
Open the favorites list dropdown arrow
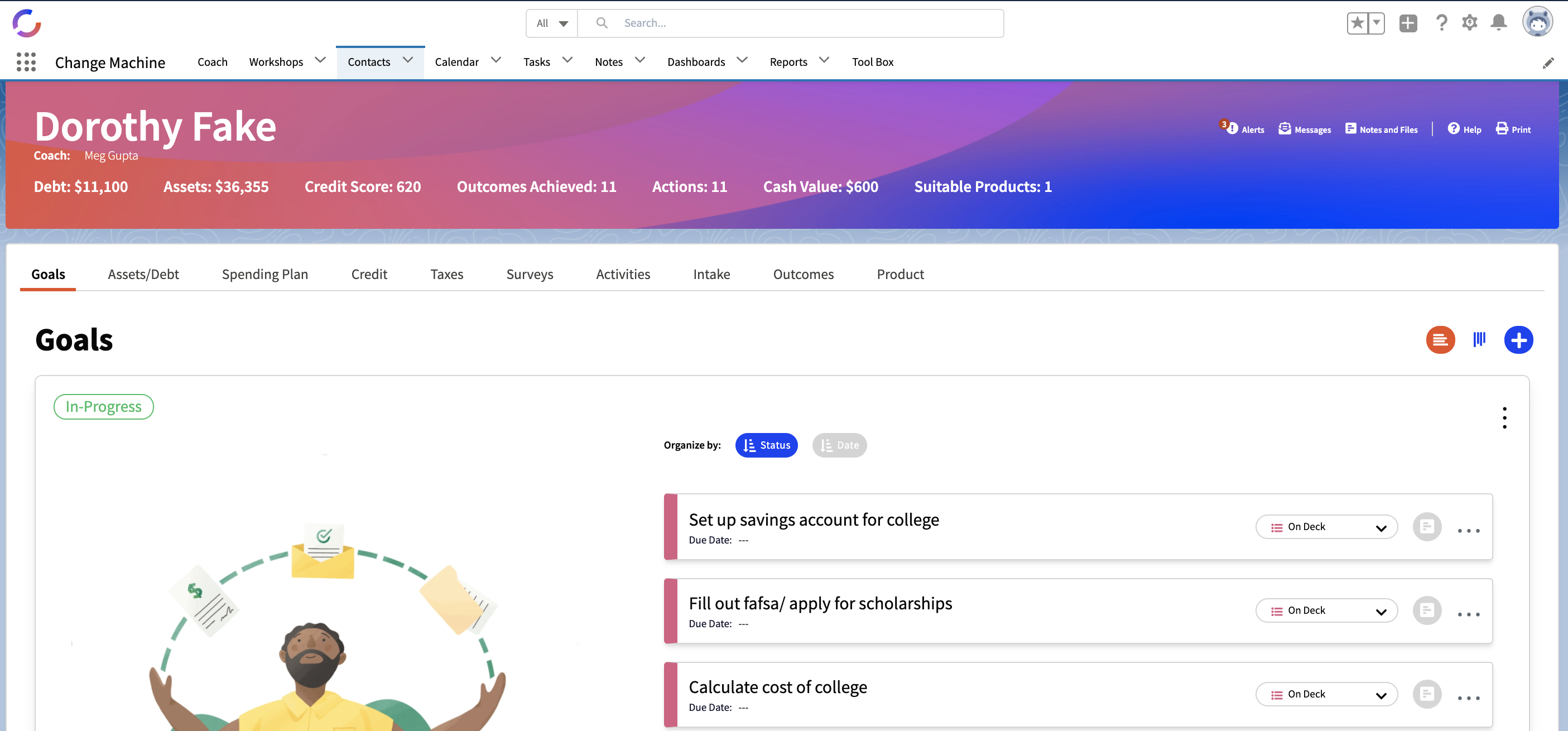point(1376,23)
